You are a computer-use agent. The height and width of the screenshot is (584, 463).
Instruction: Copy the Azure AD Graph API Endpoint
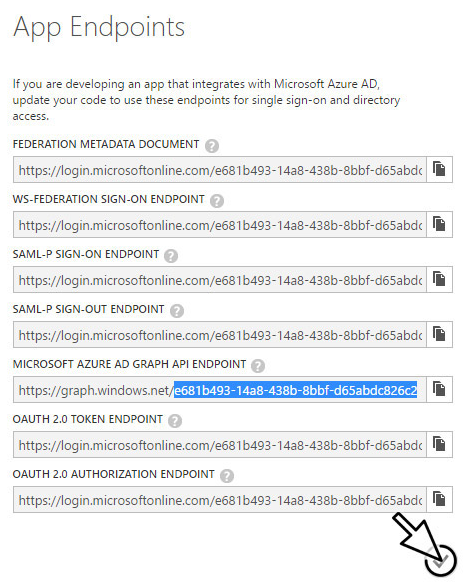(440, 389)
